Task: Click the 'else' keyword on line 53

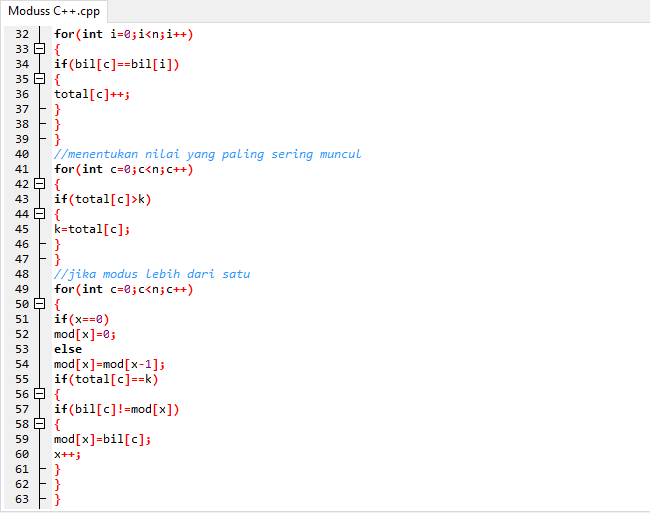Action: pyautogui.click(x=68, y=349)
